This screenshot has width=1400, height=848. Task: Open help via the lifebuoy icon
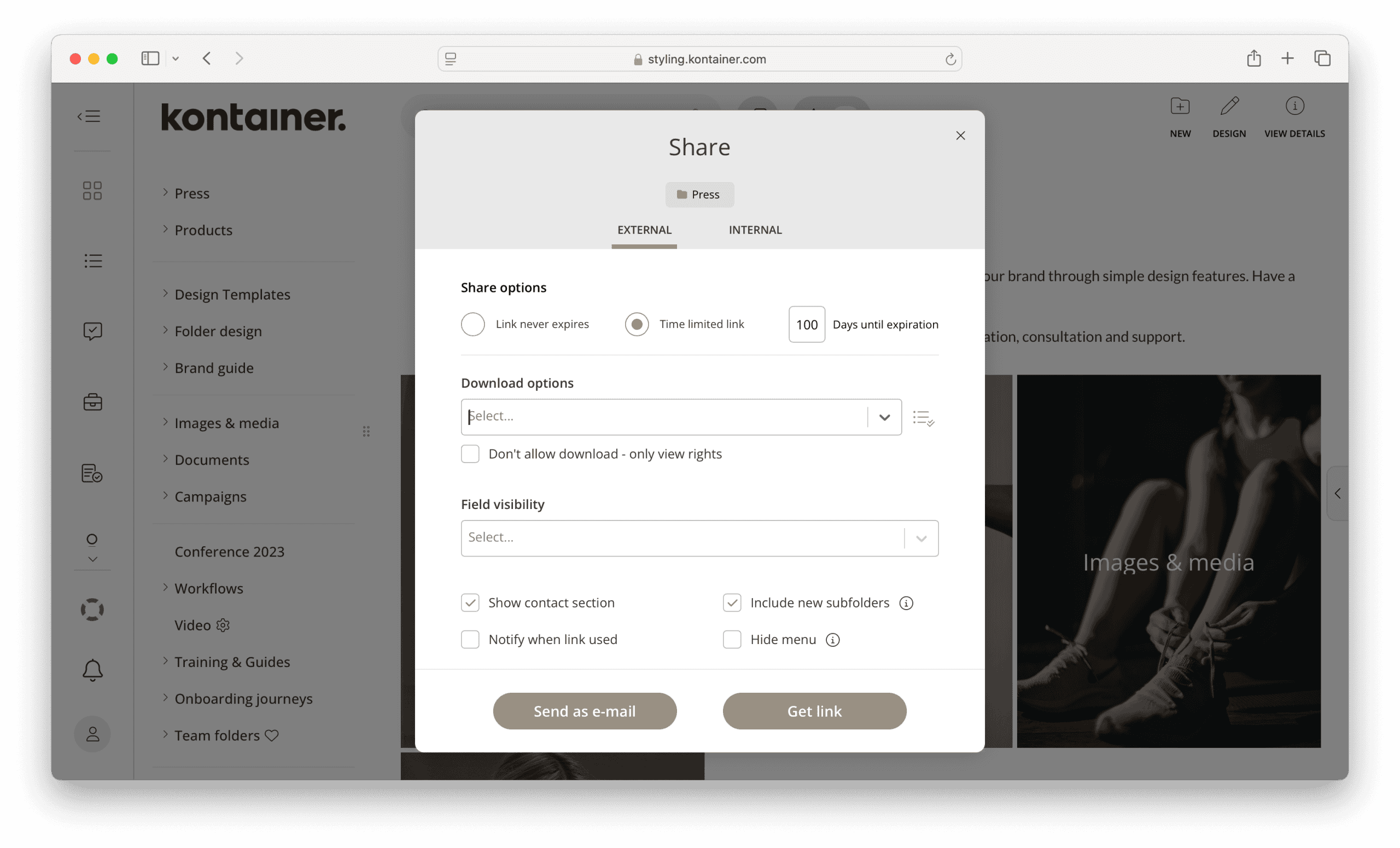[91, 610]
